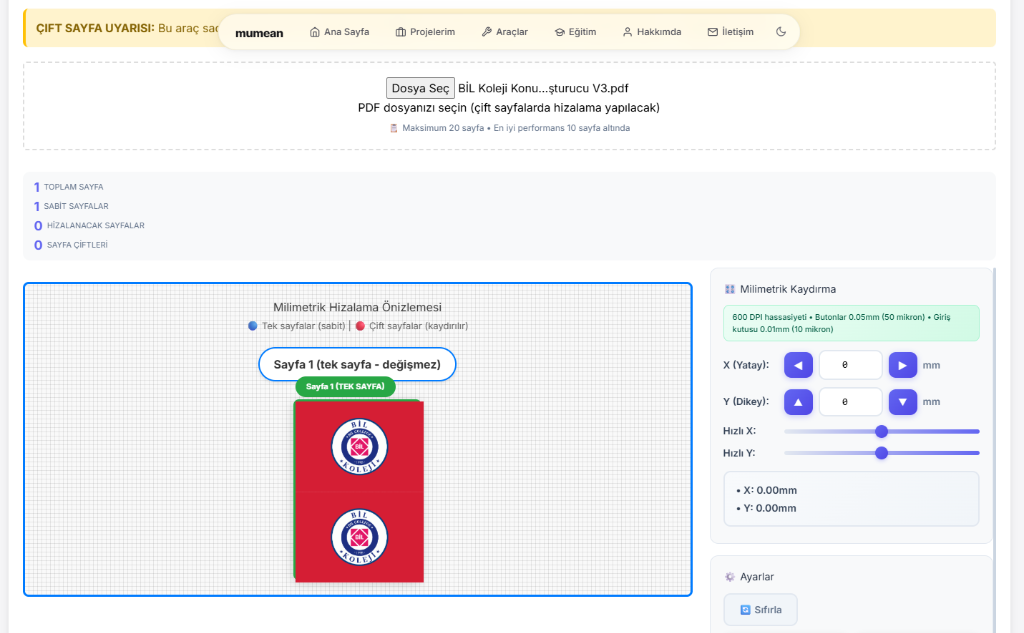
Task: Click the green Sayfa 1 (TEK SAYFA) badge
Action: pyautogui.click(x=345, y=386)
